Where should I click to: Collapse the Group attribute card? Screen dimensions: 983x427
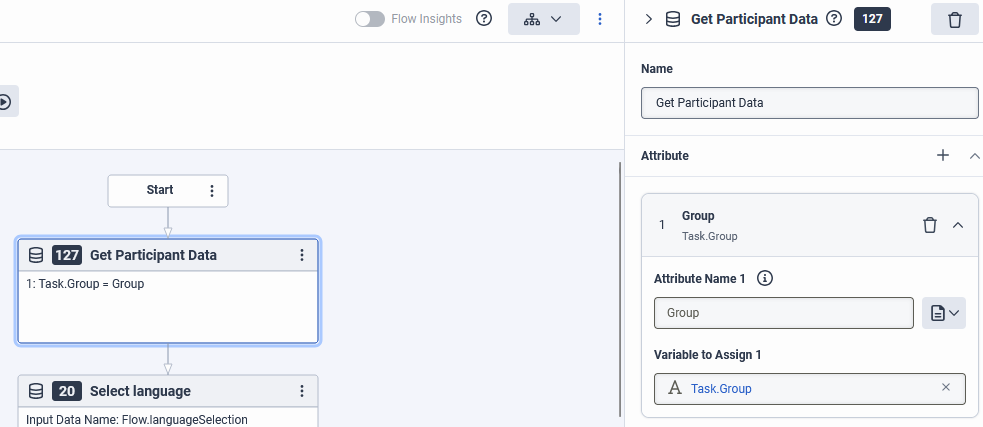(x=958, y=225)
